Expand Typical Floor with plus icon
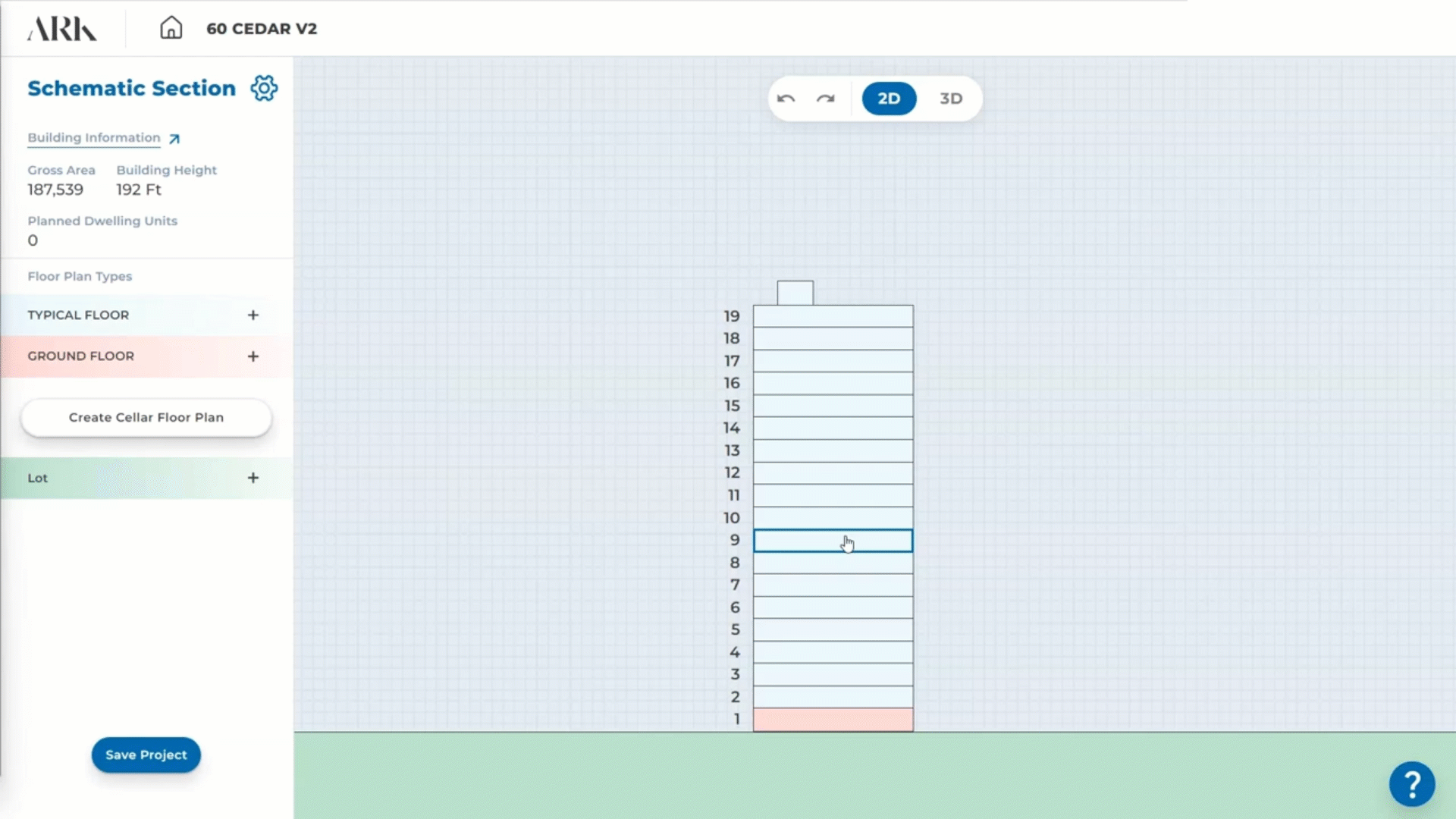 point(253,315)
